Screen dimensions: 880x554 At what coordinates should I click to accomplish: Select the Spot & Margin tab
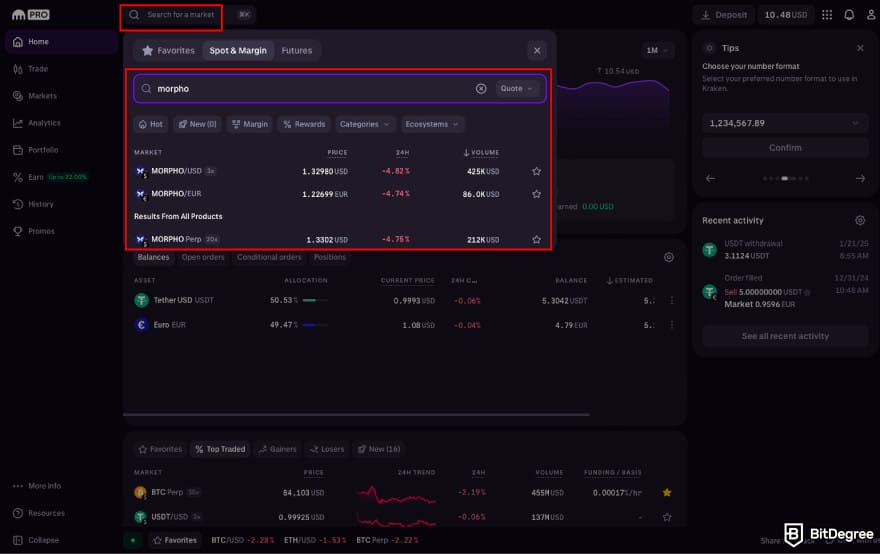point(238,51)
